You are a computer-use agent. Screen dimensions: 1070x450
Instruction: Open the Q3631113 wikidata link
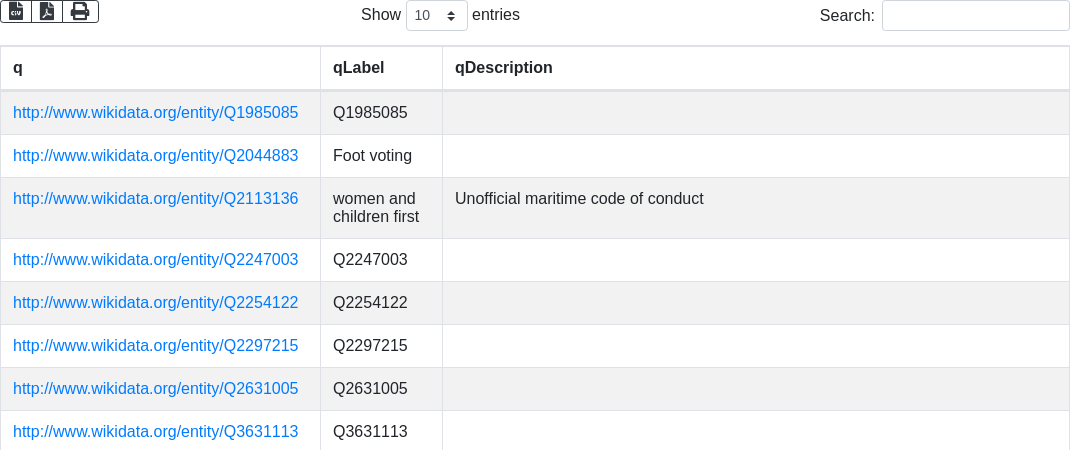tap(156, 432)
